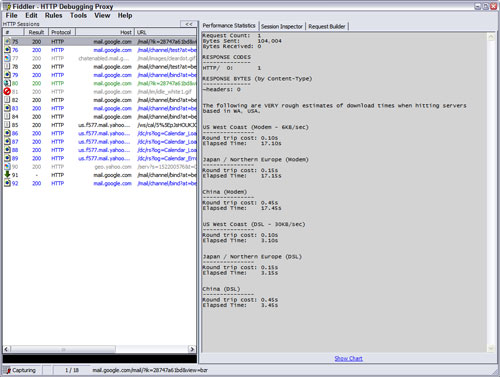Click the blocked icon of session 81
Screen dimensions: 500x377
pos(7,91)
